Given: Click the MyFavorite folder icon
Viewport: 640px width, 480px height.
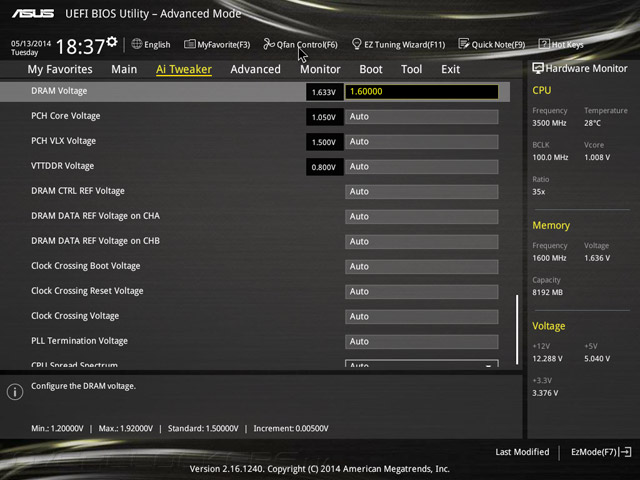Looking at the screenshot, I should click(189, 44).
